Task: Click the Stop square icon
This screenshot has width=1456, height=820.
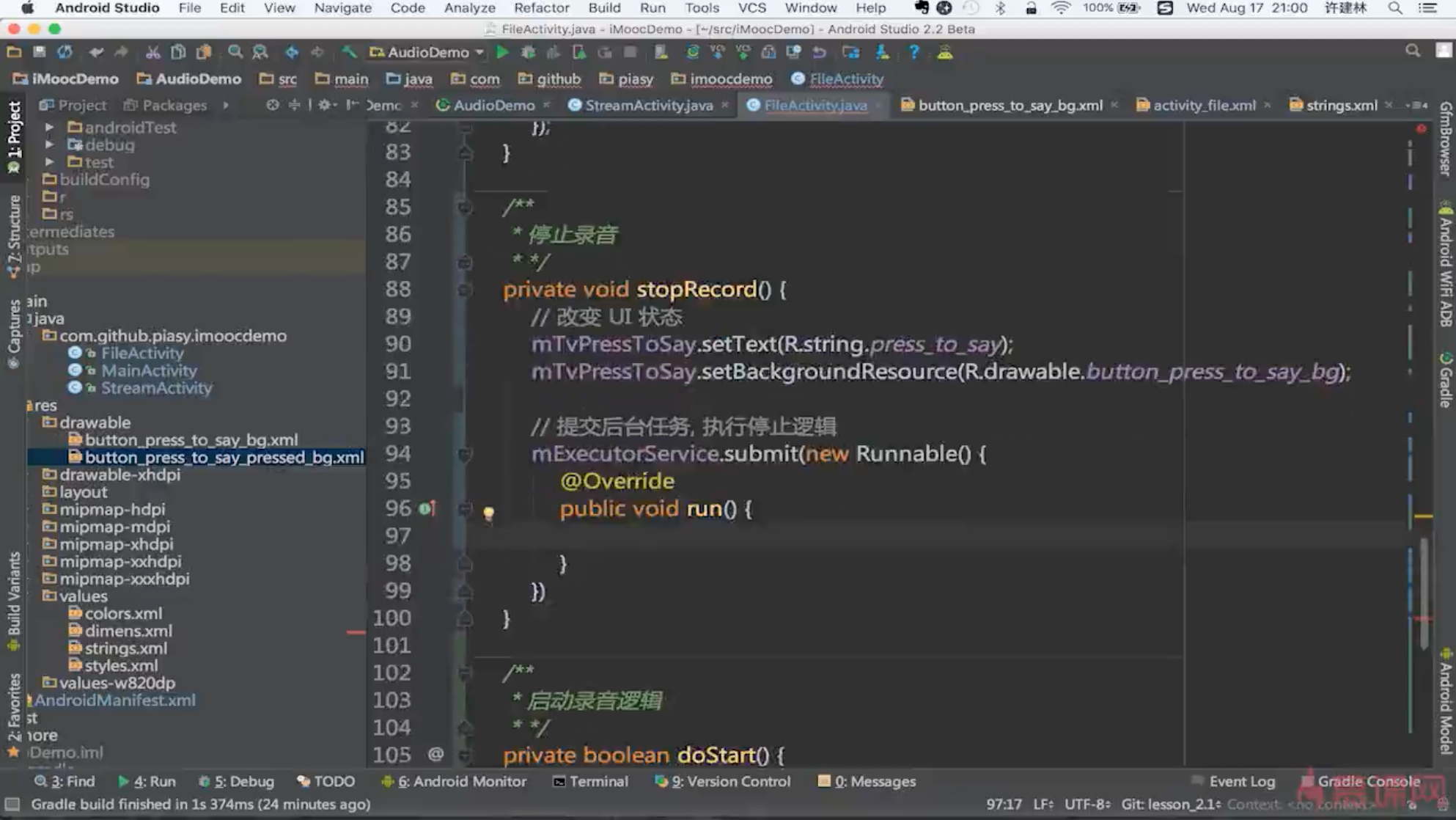Action: pyautogui.click(x=630, y=52)
